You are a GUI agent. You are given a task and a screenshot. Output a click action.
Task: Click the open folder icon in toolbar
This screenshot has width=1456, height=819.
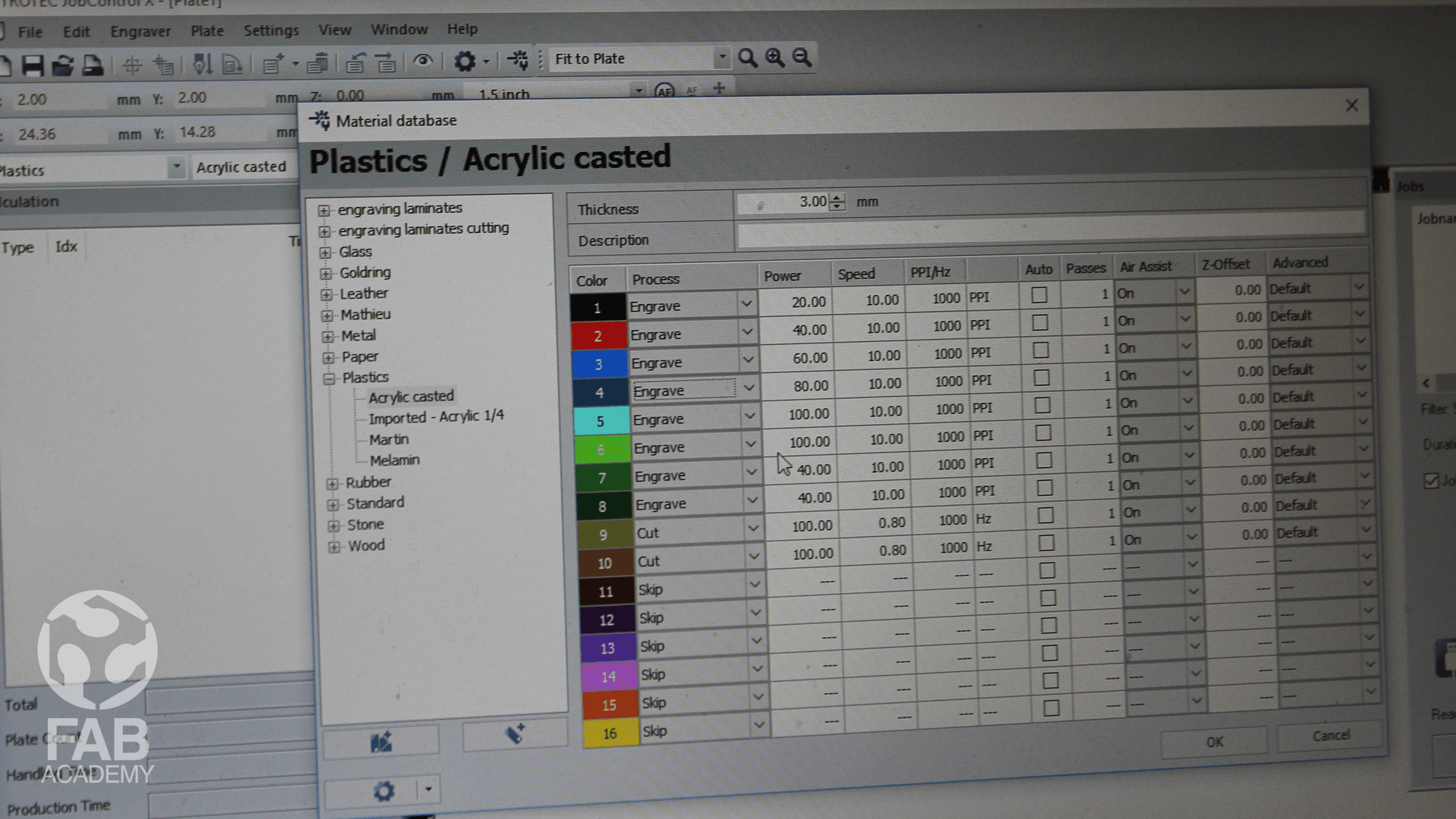point(62,65)
